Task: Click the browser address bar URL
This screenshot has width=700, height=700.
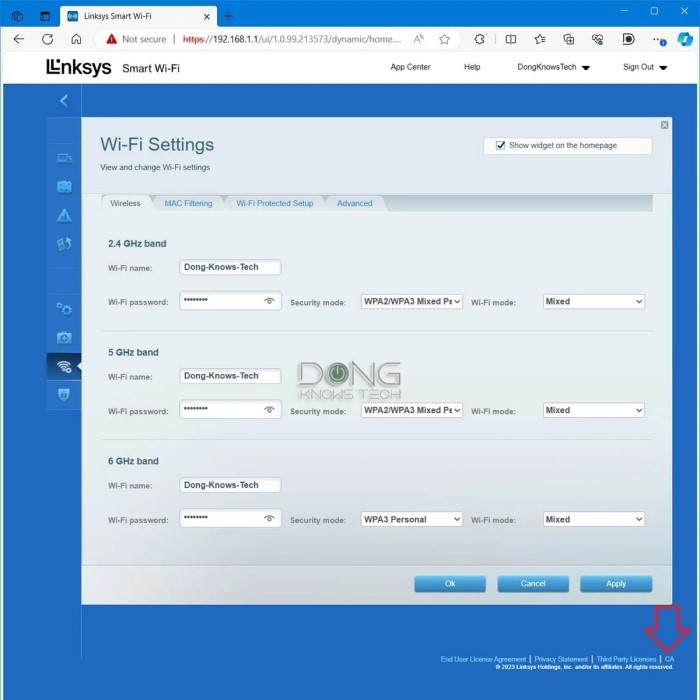Action: tap(292, 39)
